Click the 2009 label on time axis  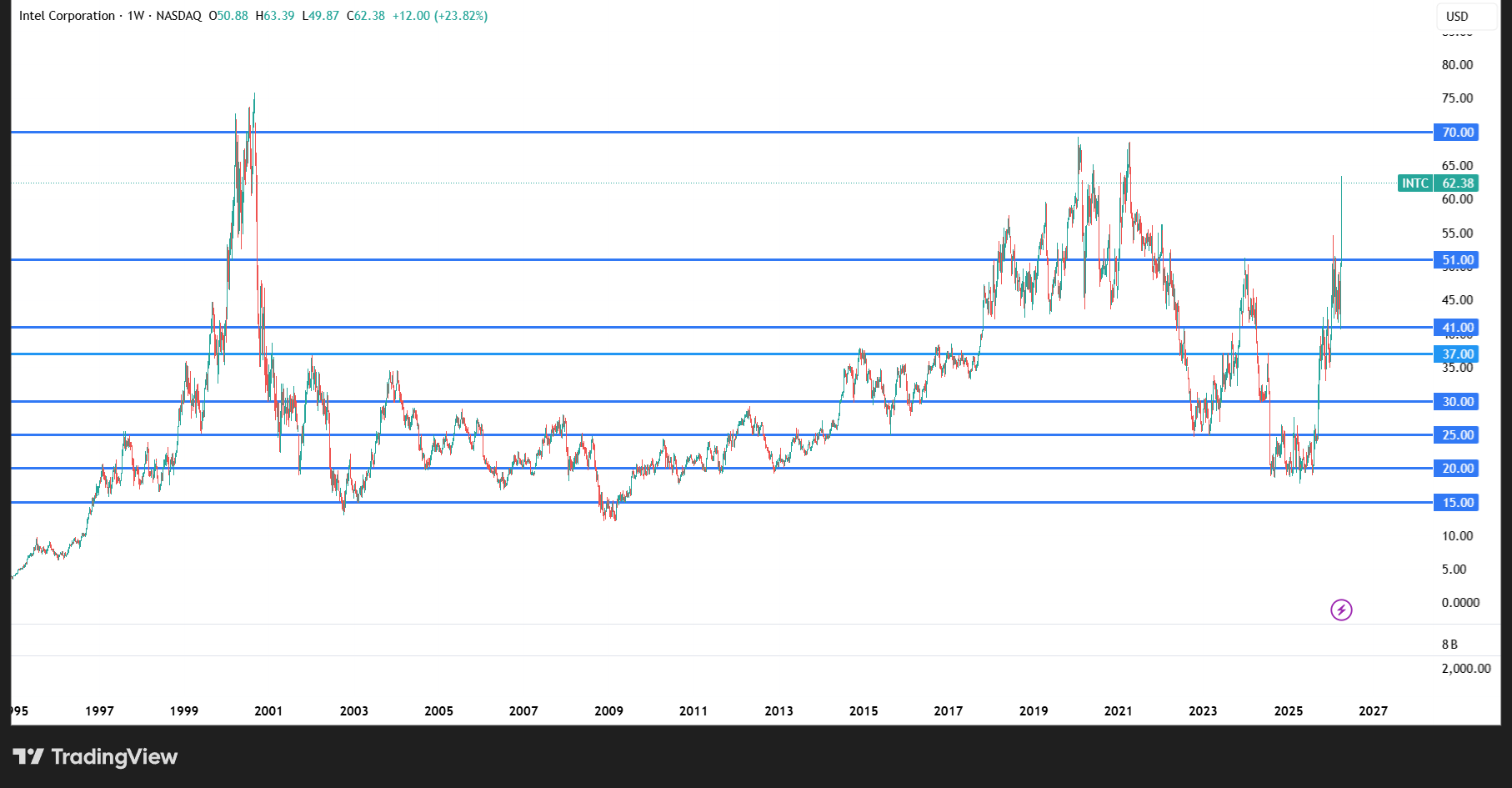pyautogui.click(x=609, y=710)
